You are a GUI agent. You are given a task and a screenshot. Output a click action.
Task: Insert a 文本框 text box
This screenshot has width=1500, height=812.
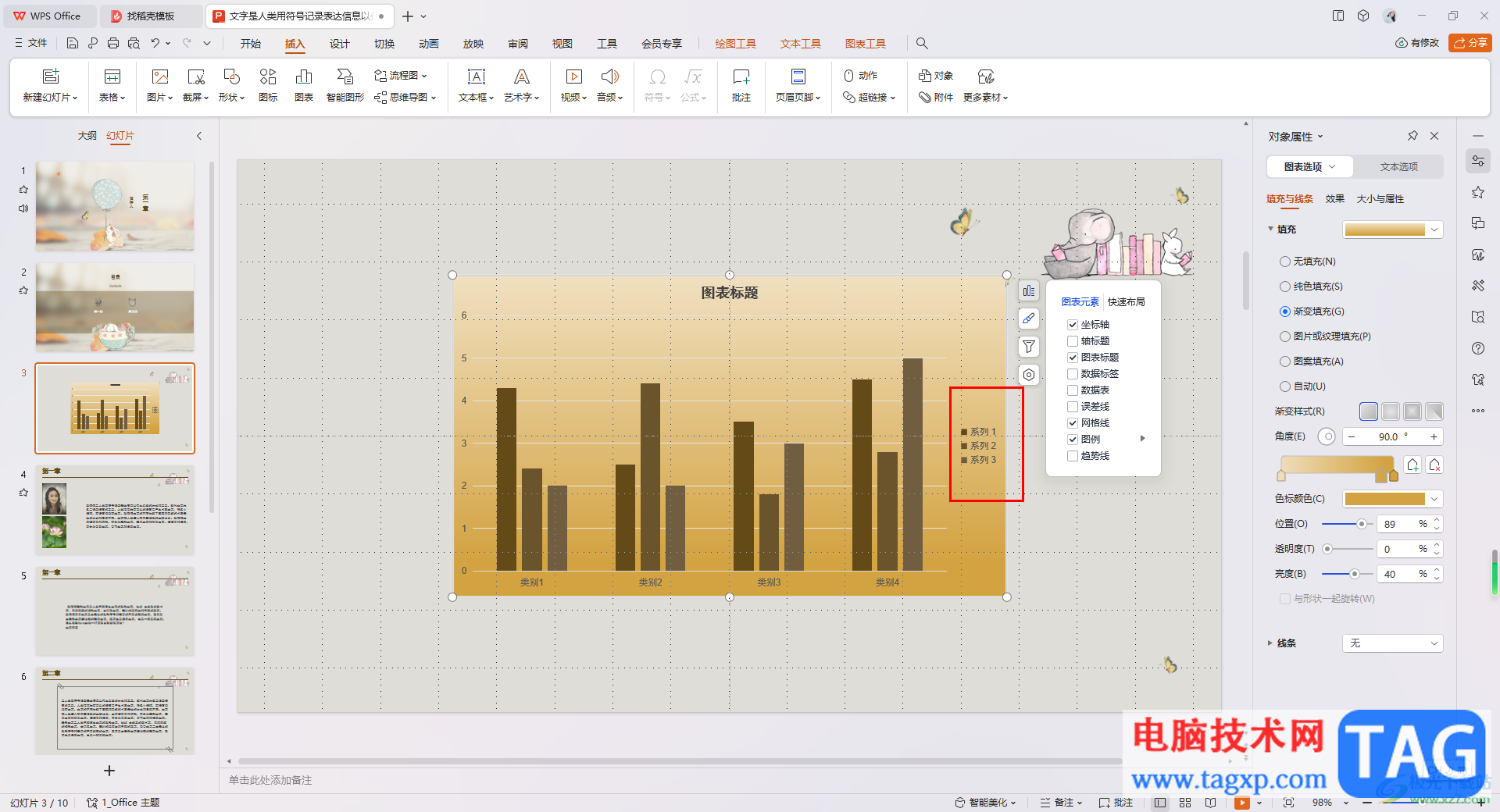pyautogui.click(x=476, y=84)
